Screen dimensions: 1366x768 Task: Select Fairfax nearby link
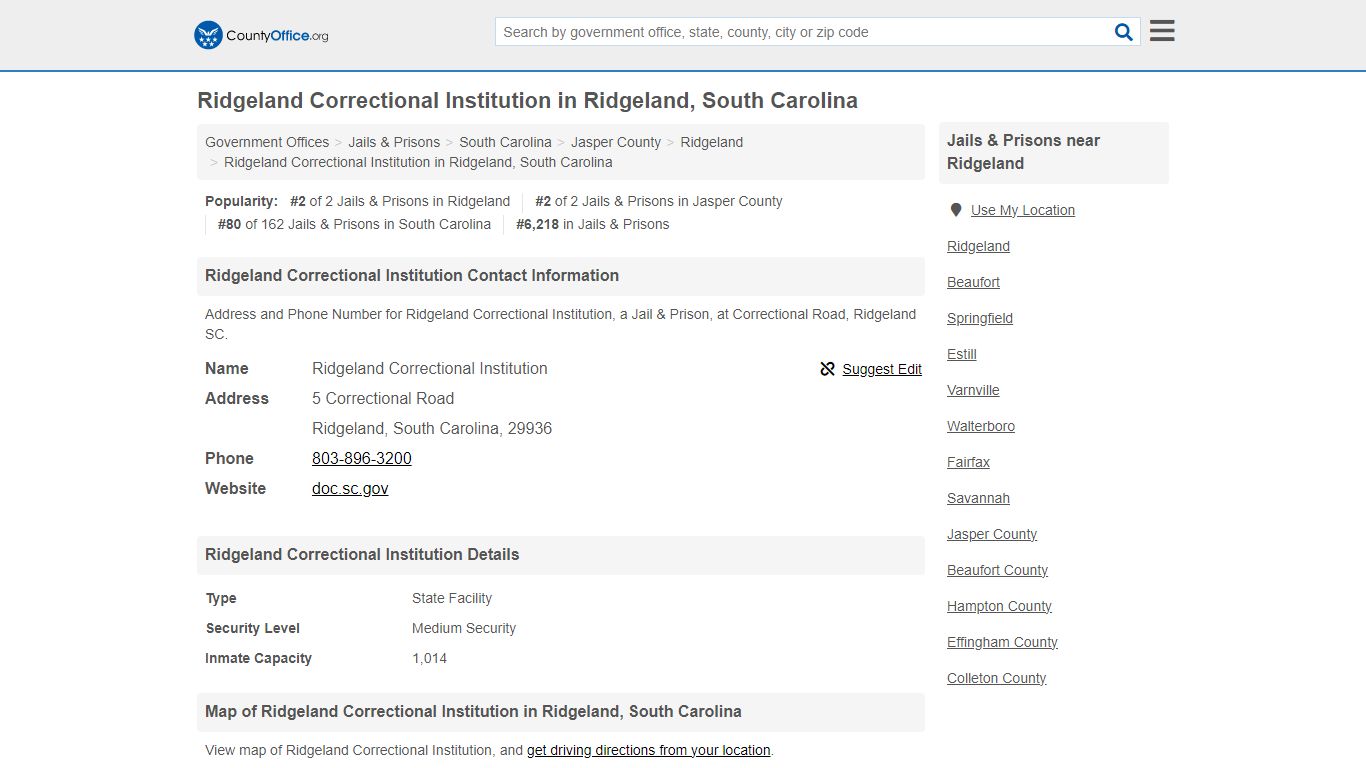(968, 462)
